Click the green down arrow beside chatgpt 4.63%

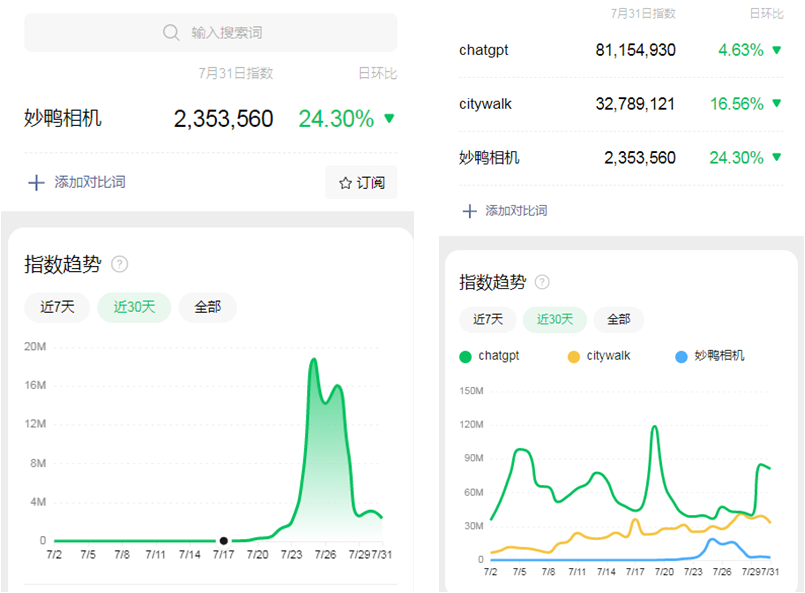coord(776,50)
